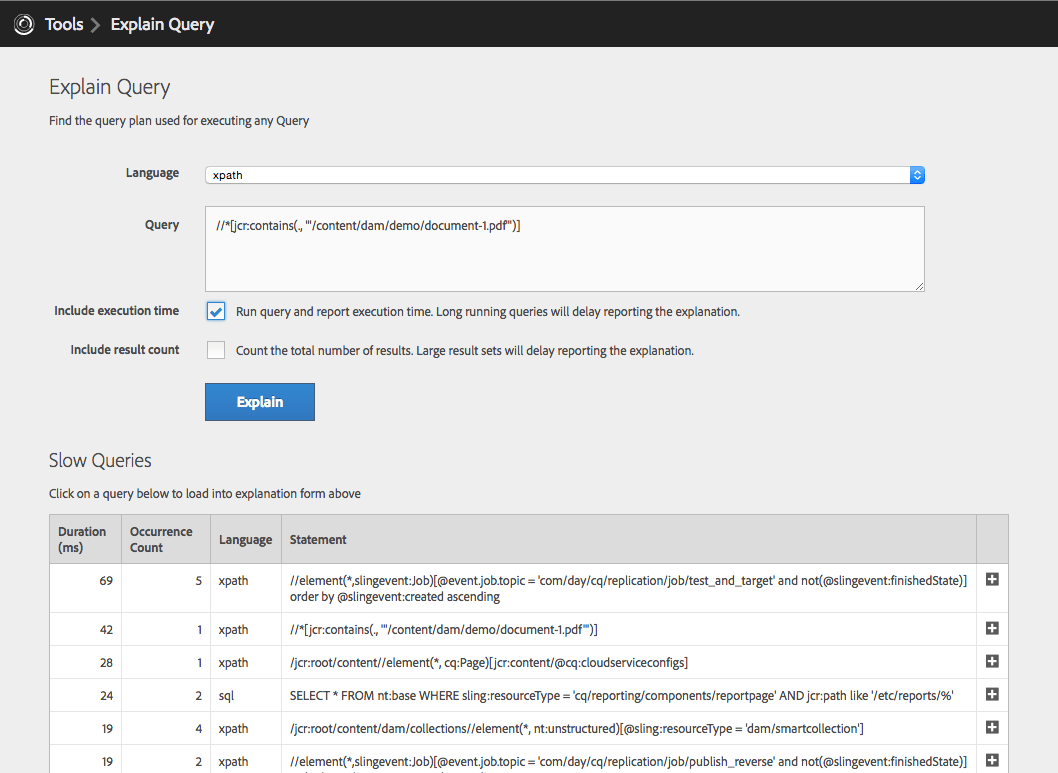Click the resize handle of Query textarea
1058x773 pixels.
click(919, 287)
